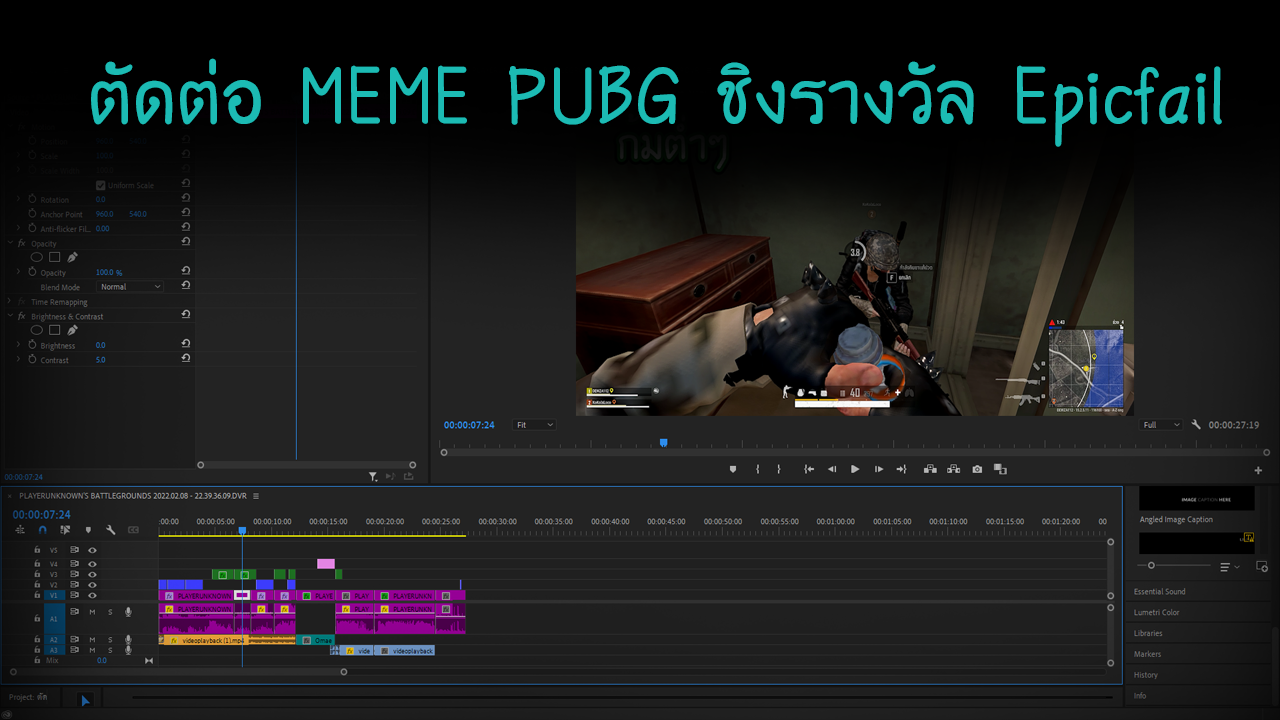The width and height of the screenshot is (1280, 720).
Task: Toggle Uniform Scale checkbox
Action: (100, 185)
